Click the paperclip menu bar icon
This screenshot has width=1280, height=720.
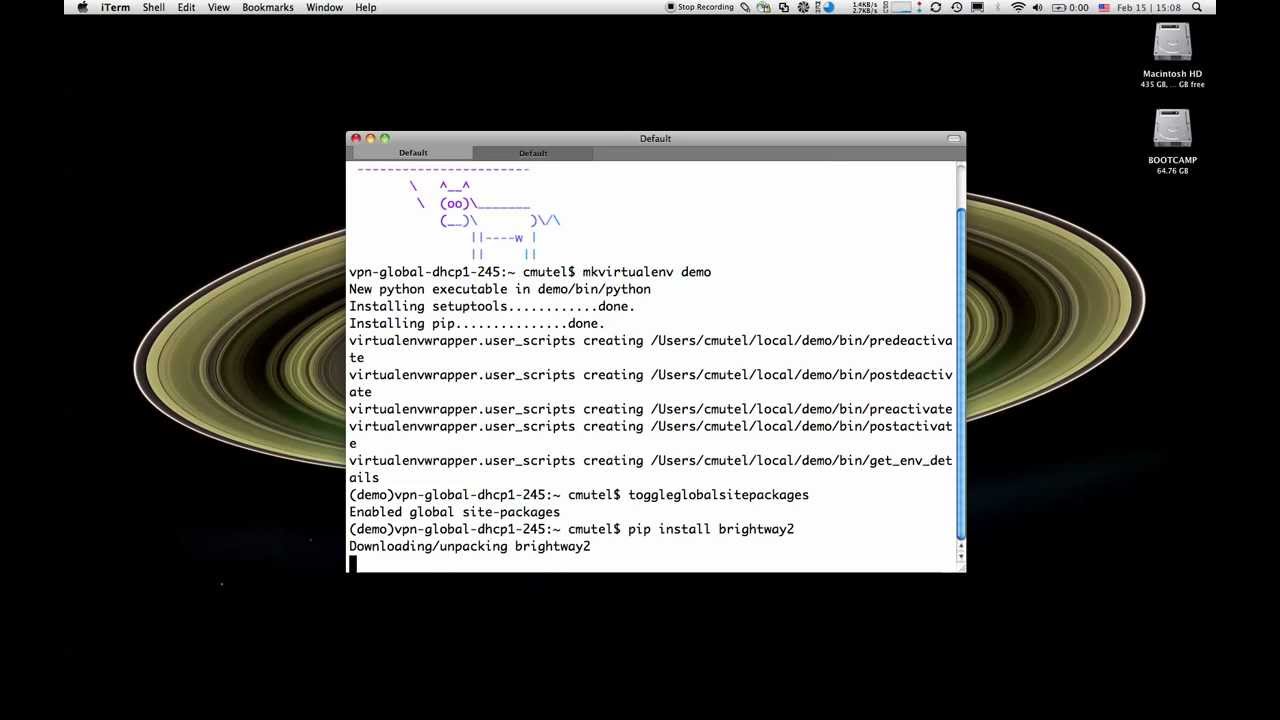pyautogui.click(x=745, y=7)
